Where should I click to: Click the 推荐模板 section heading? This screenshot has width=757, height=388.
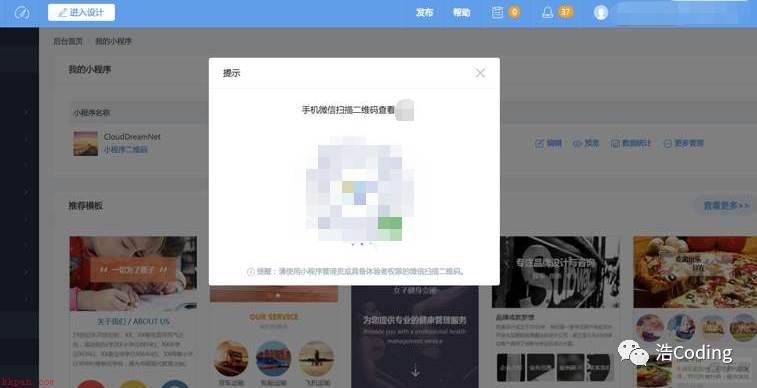click(x=86, y=206)
